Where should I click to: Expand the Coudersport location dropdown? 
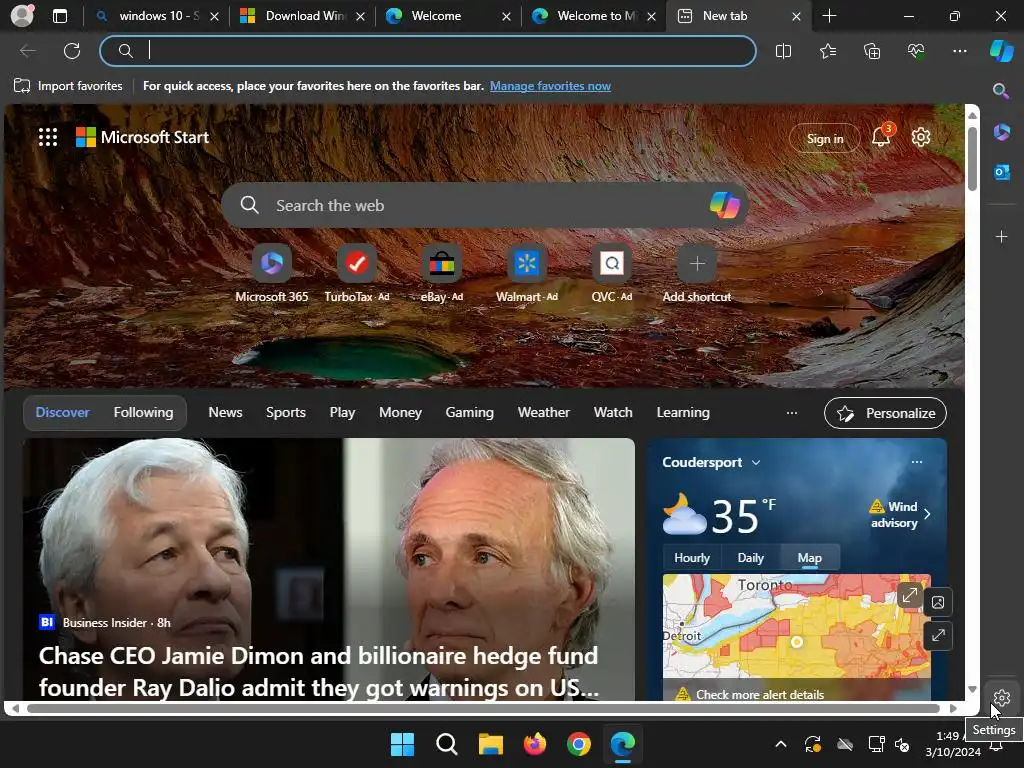click(756, 462)
